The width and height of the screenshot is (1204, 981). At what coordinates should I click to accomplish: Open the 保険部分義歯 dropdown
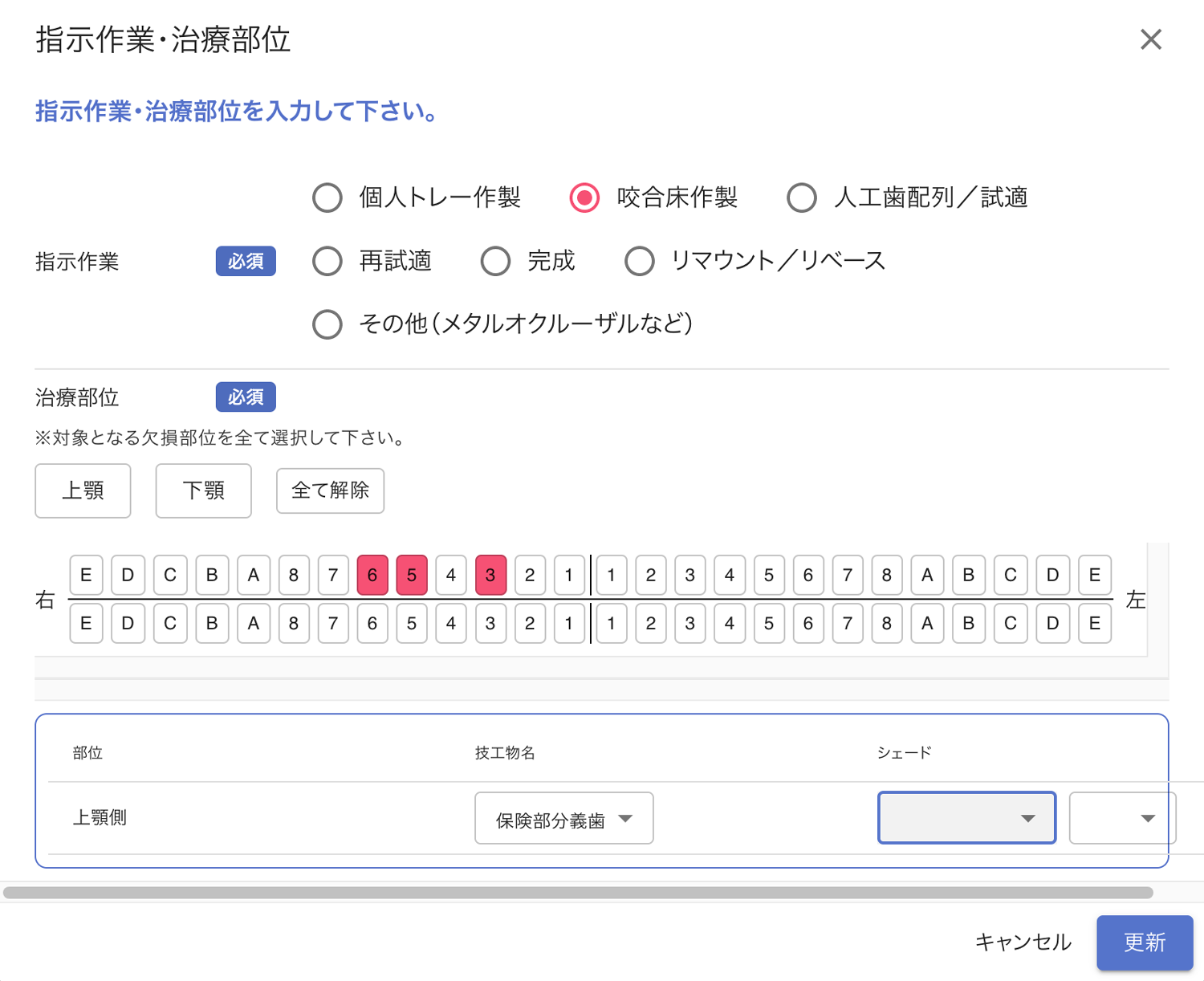pos(563,819)
